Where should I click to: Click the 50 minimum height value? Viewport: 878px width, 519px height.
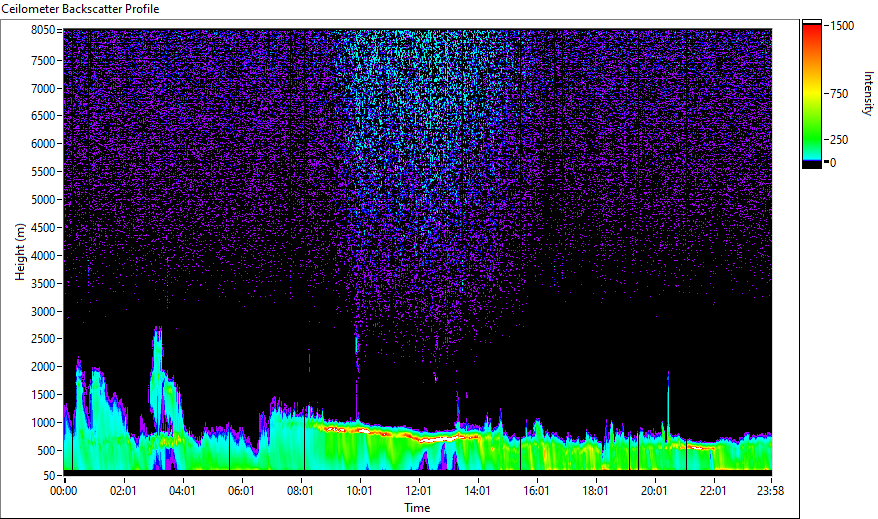point(49,475)
